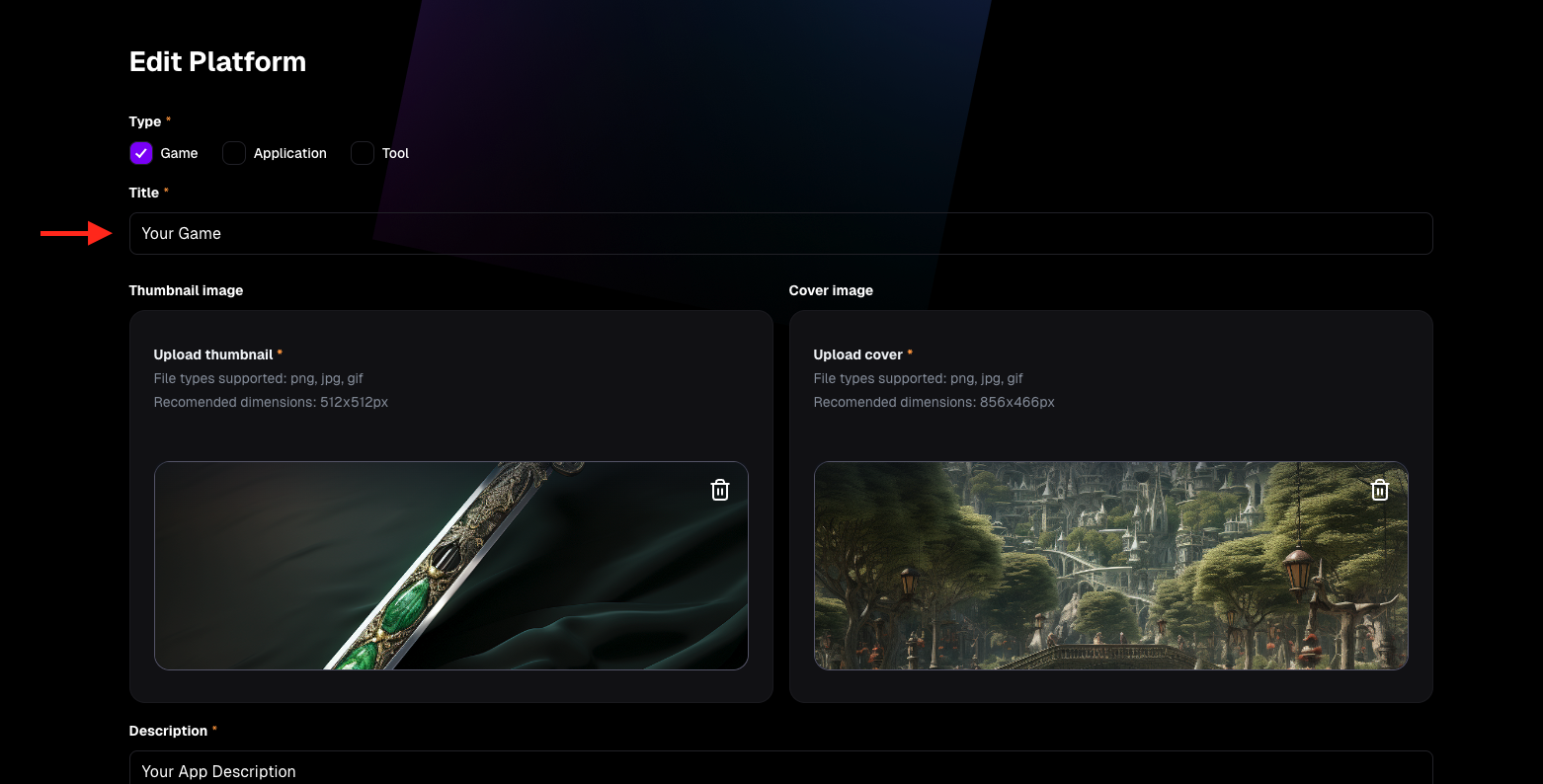Image resolution: width=1543 pixels, height=784 pixels.
Task: Click the Edit Platform heading
Action: [217, 61]
